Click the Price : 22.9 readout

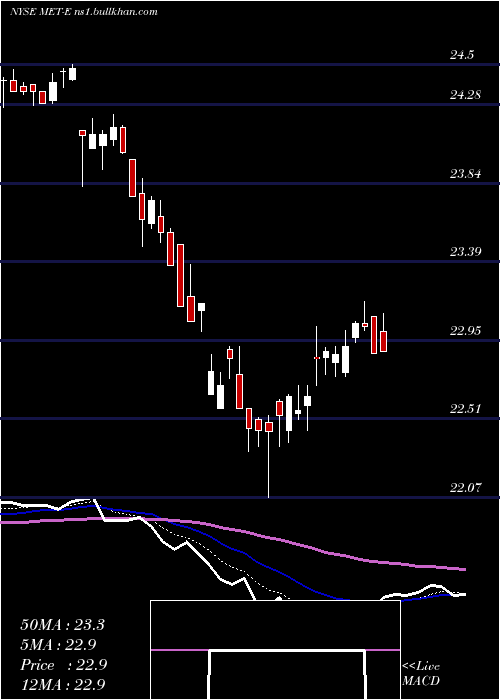(x=63, y=665)
